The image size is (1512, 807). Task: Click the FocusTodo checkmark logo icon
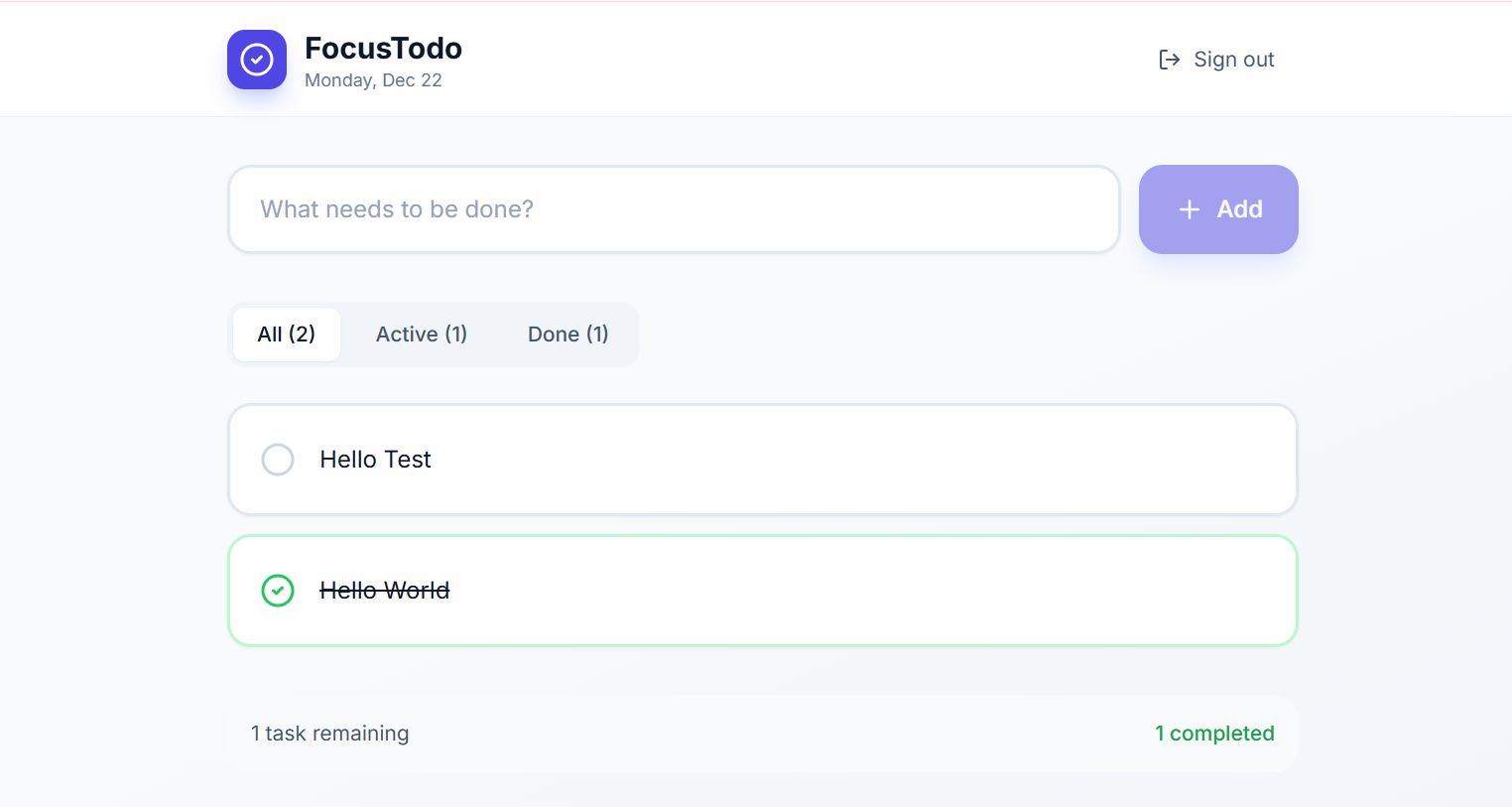[x=257, y=60]
